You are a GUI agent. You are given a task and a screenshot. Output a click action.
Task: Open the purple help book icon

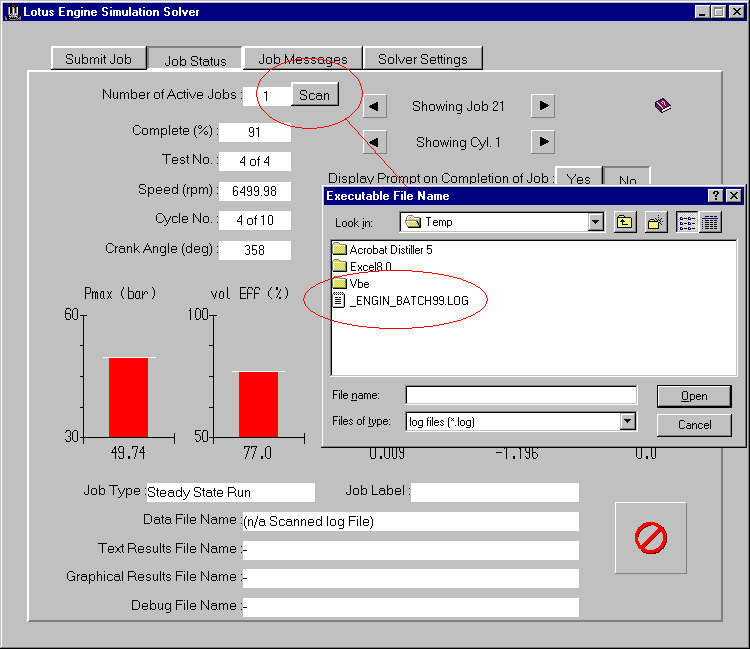click(x=662, y=105)
